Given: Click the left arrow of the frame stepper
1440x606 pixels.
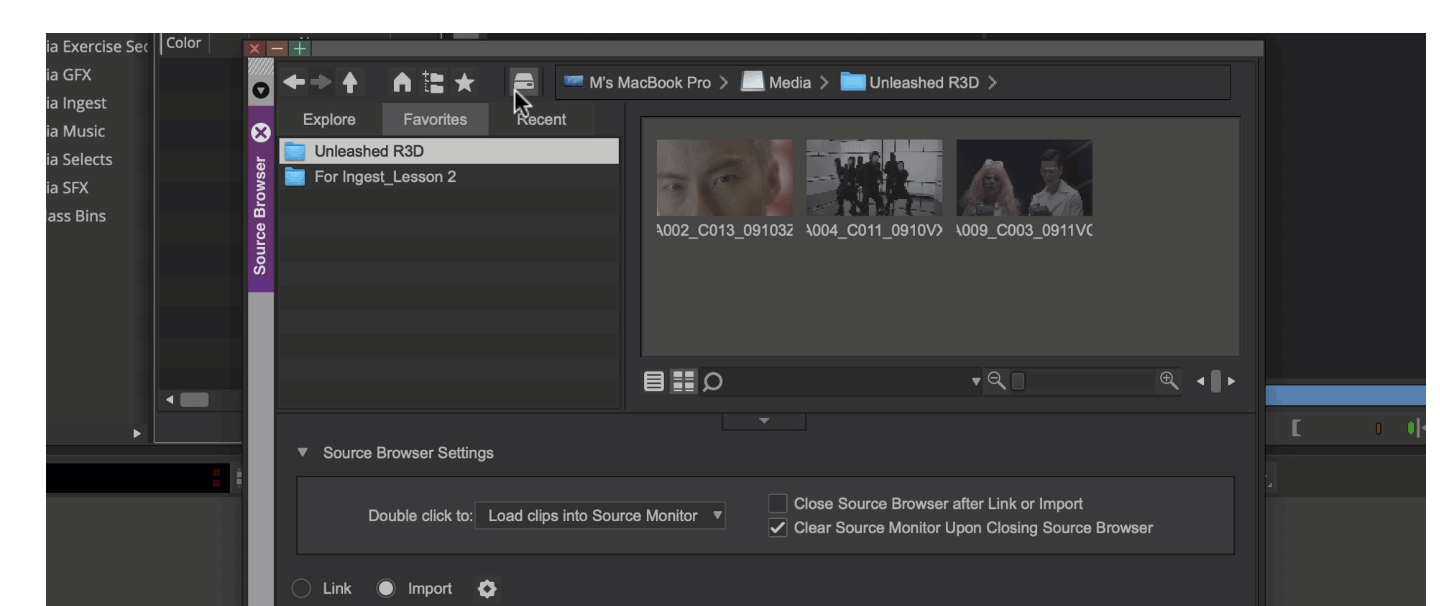Looking at the screenshot, I should [1200, 381].
